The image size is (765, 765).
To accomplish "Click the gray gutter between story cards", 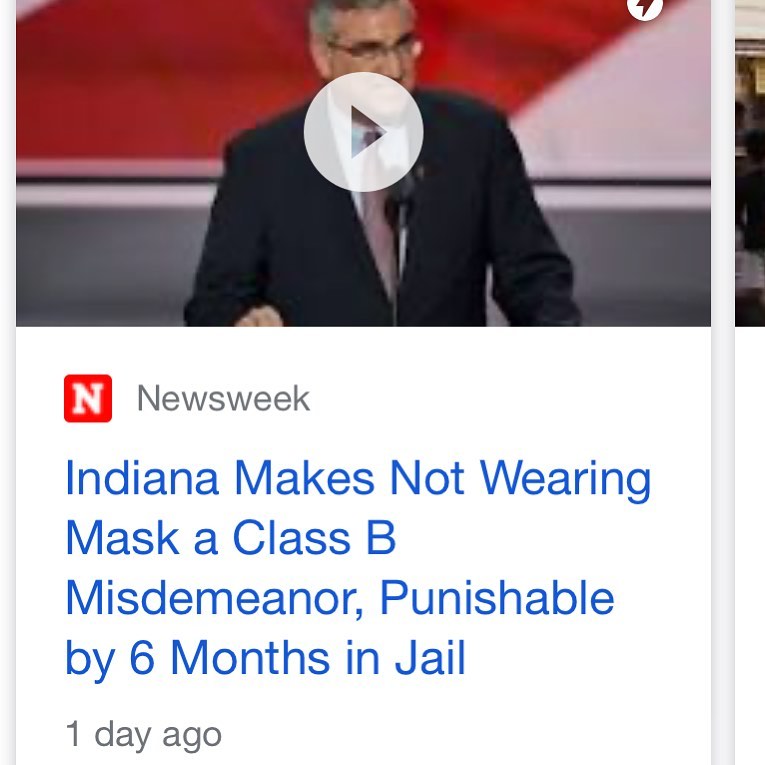I will coord(723,382).
